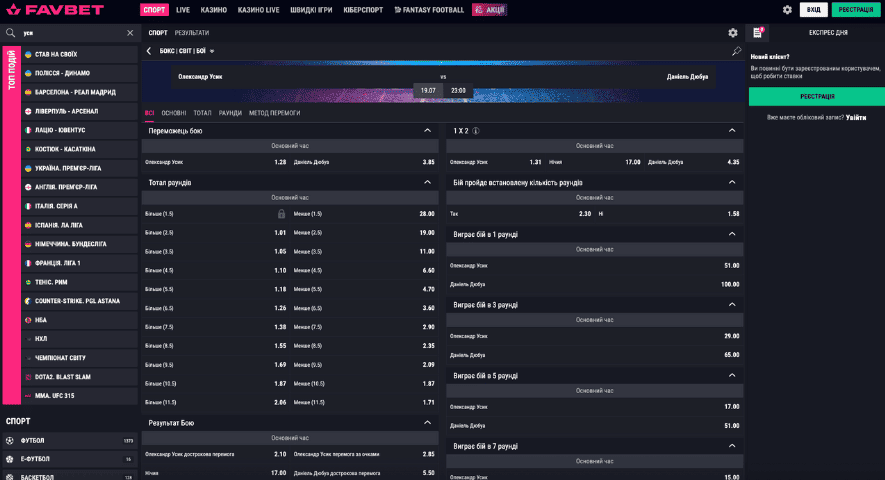
Task: Click info icon next to 1 X 2
Action: [476, 131]
